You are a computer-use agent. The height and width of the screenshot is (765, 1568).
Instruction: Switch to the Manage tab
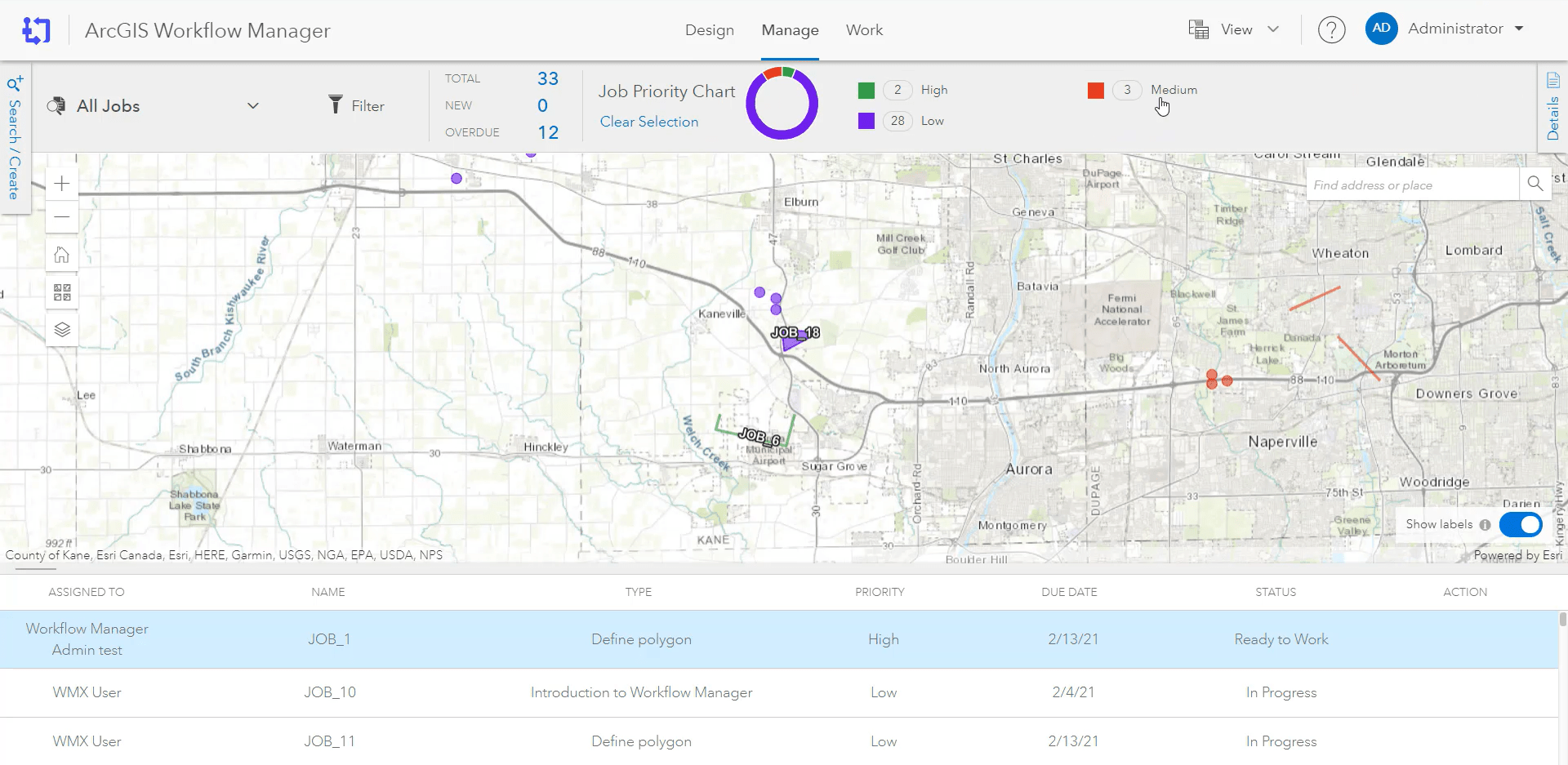tap(790, 30)
